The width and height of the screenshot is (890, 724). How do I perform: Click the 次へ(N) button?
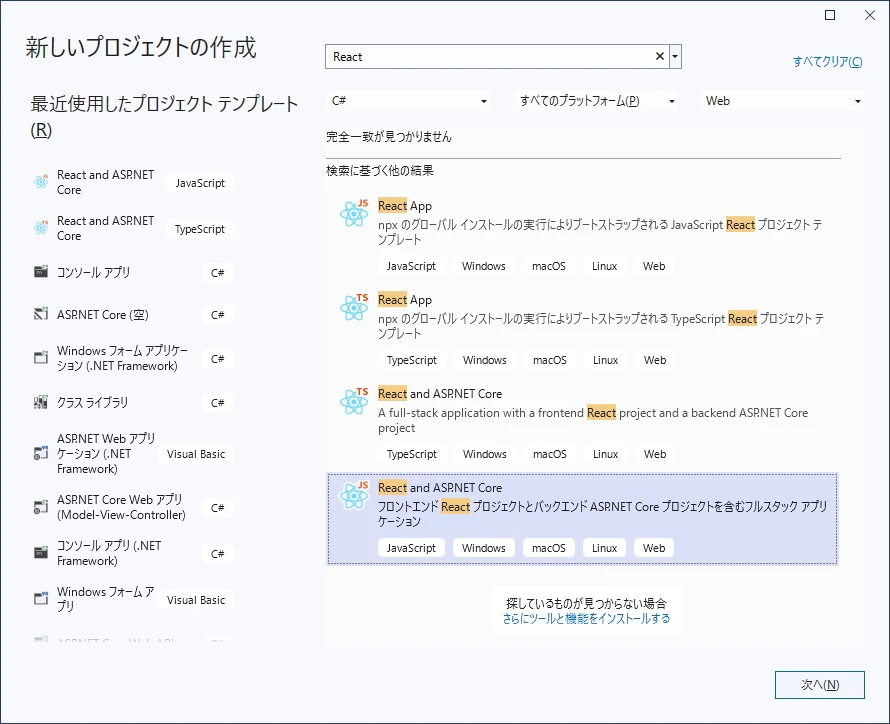point(820,685)
